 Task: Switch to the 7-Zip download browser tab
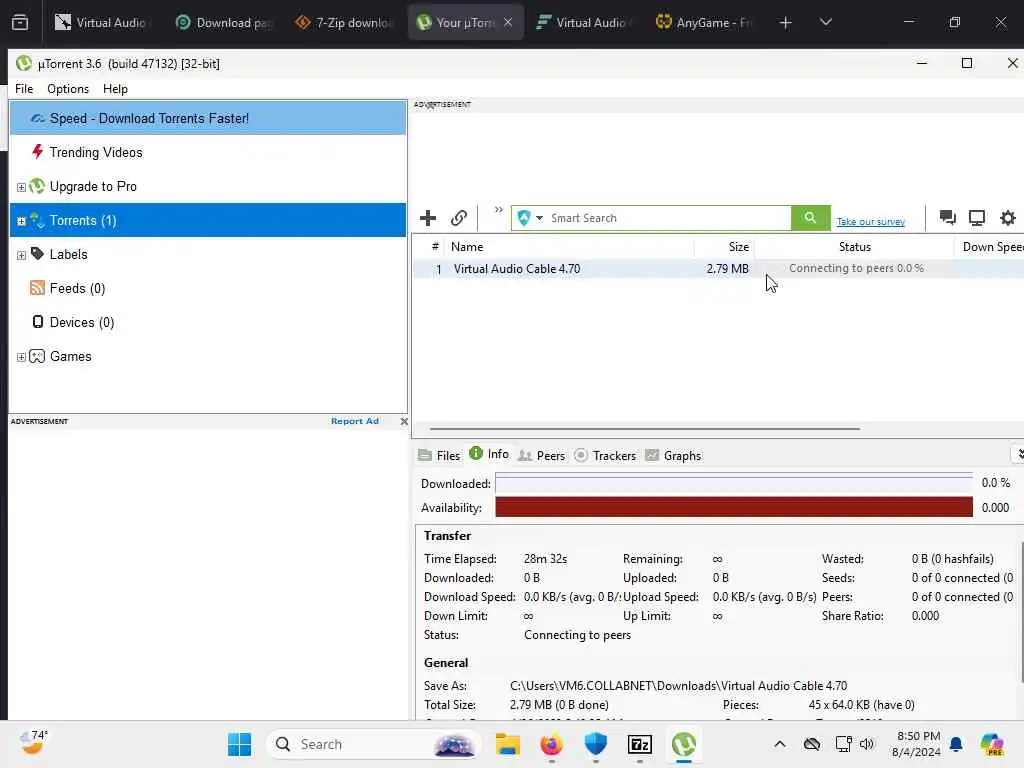pos(344,23)
